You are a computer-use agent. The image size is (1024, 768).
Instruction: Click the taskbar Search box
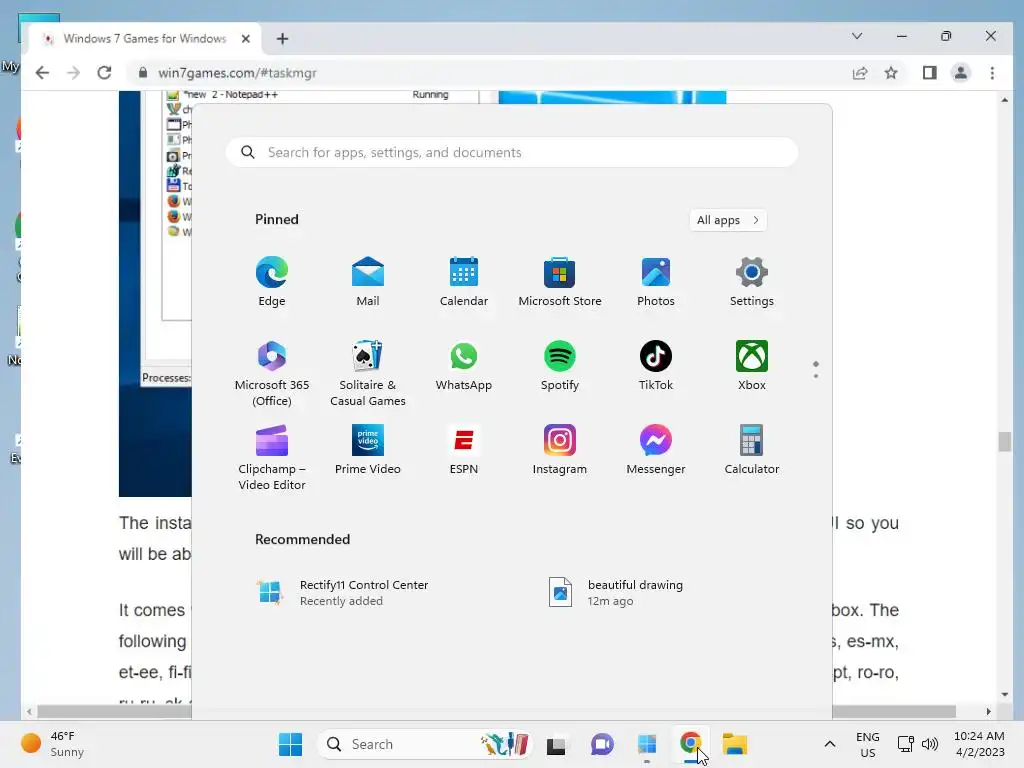[424, 744]
